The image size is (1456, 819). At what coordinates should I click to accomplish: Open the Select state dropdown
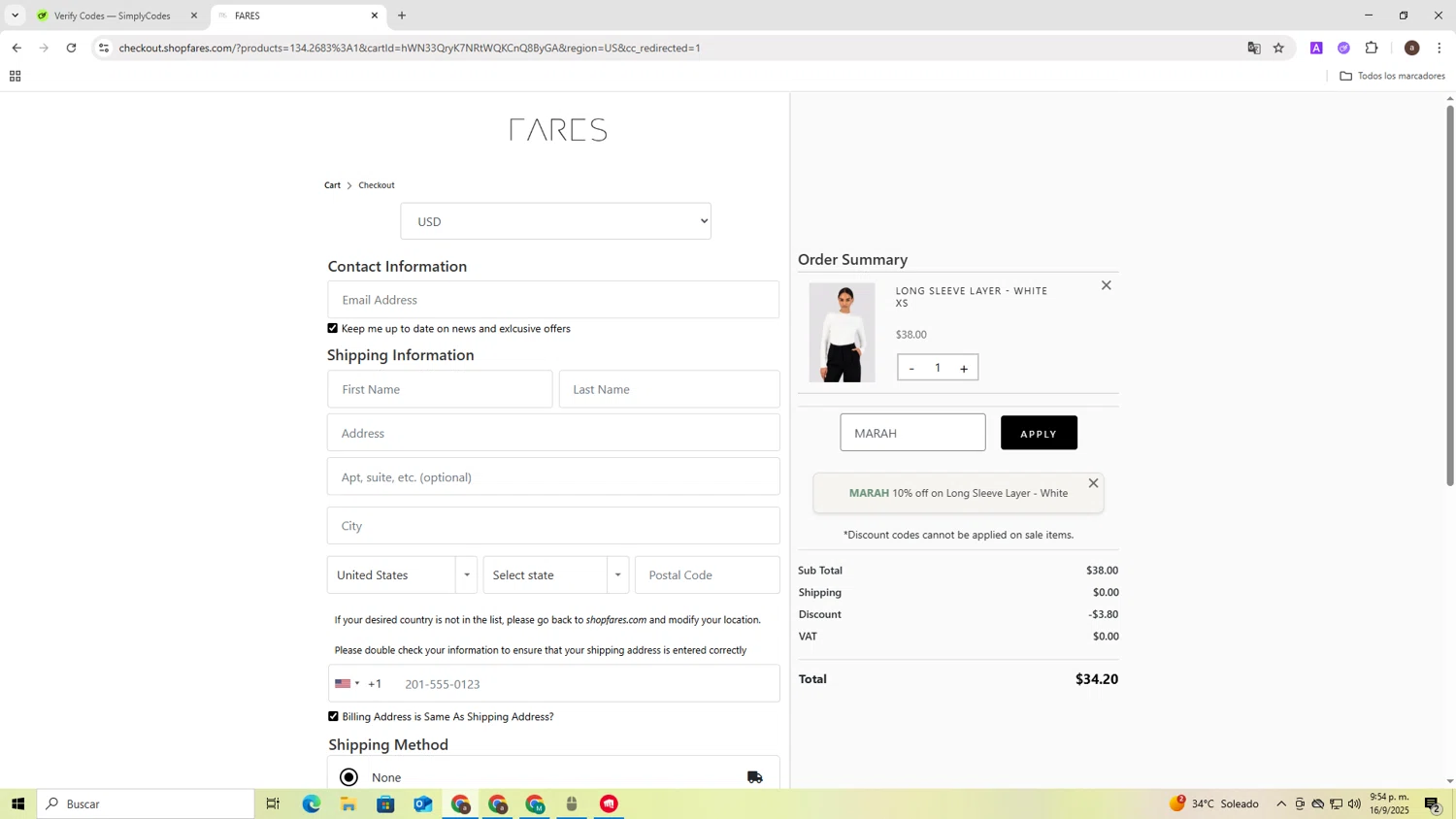(555, 574)
